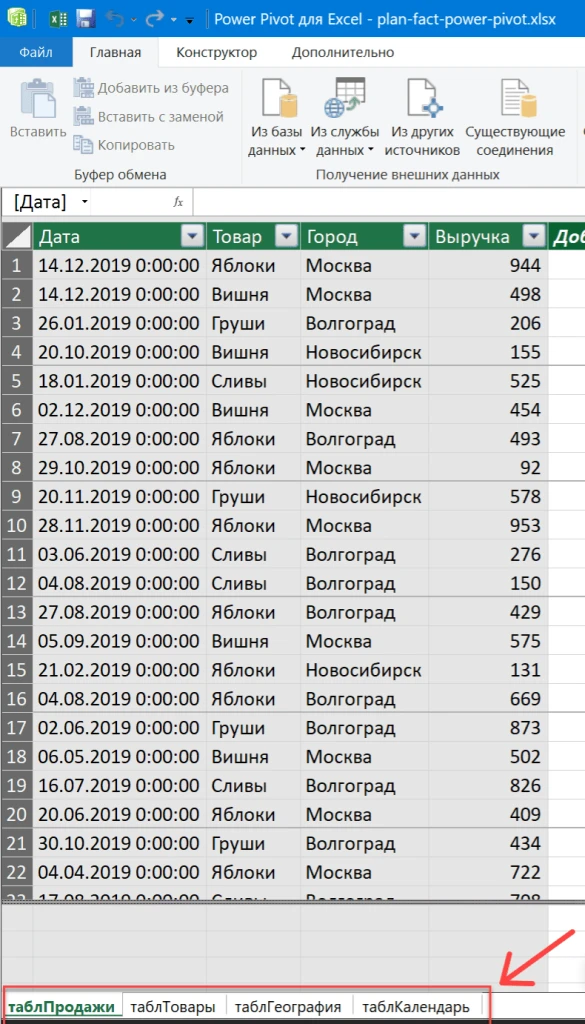The width and height of the screenshot is (585, 1024).
Task: Click Добавить из буфера
Action: click(x=151, y=88)
